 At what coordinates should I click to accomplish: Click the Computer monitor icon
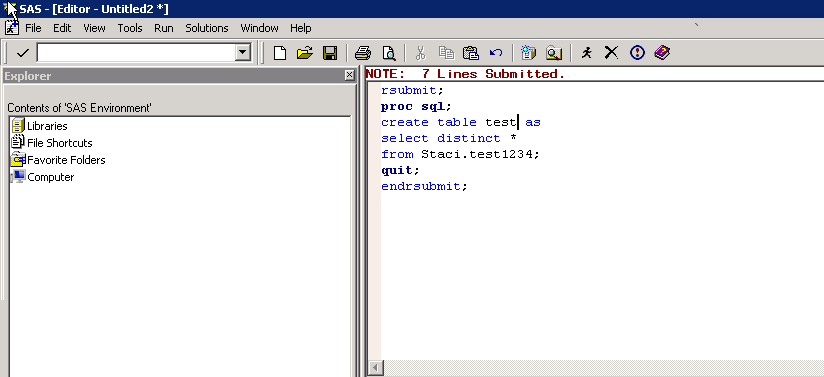point(18,176)
